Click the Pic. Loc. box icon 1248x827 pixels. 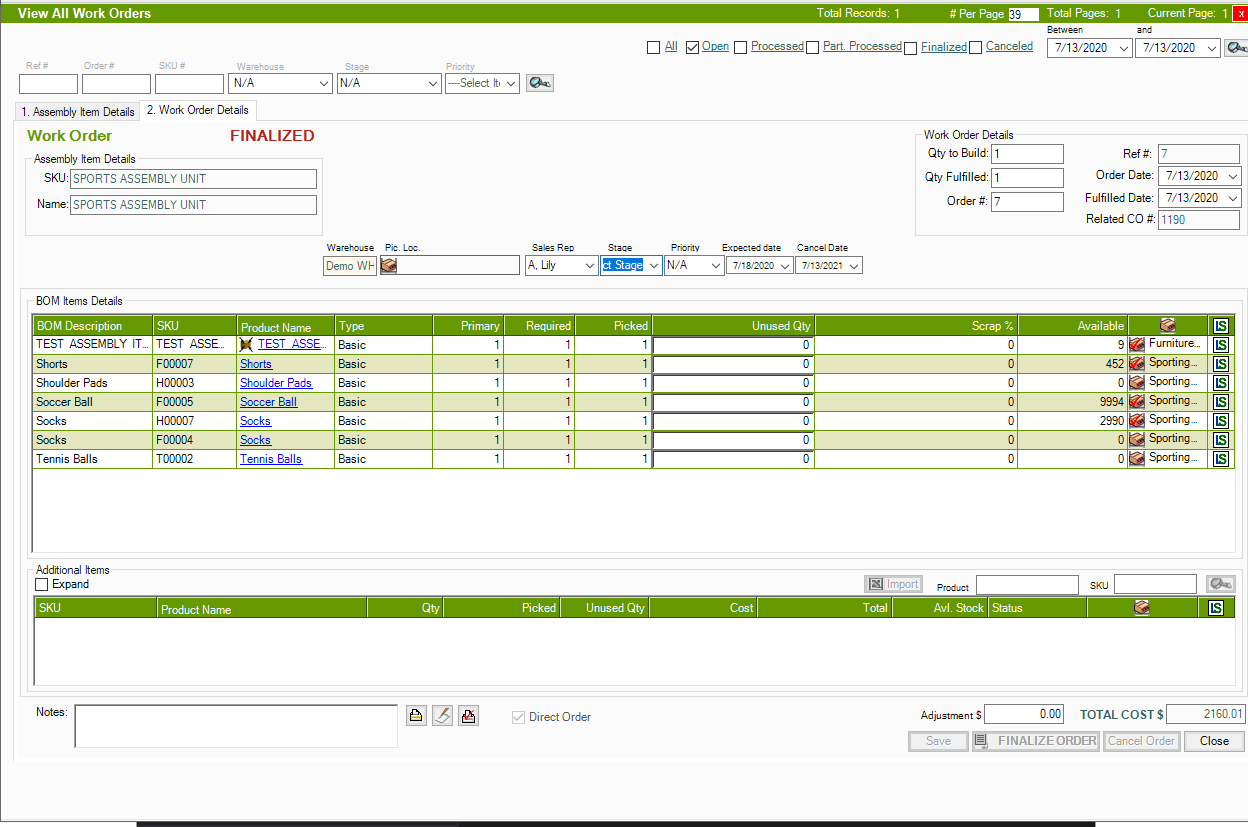pos(389,266)
